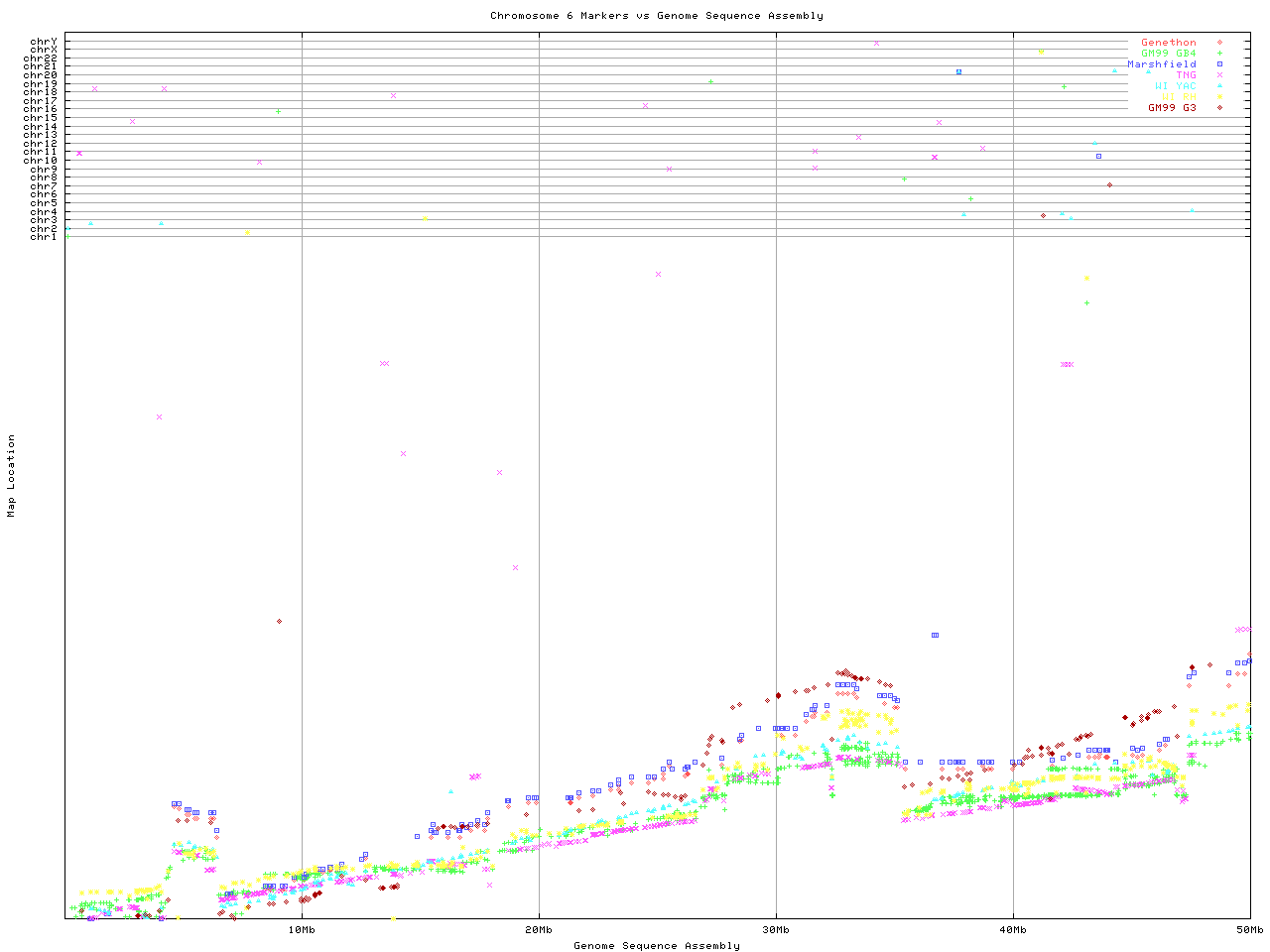Screen dimensions: 1270x952
Task: Click the isolated Marshfield square near 37Mb
Action: tap(935, 635)
